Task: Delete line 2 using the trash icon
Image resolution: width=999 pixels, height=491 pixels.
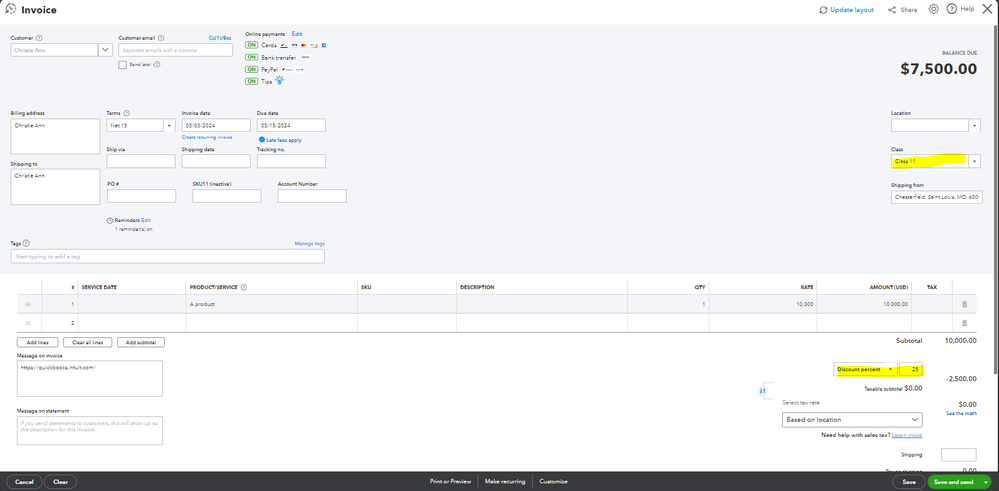Action: [x=964, y=323]
